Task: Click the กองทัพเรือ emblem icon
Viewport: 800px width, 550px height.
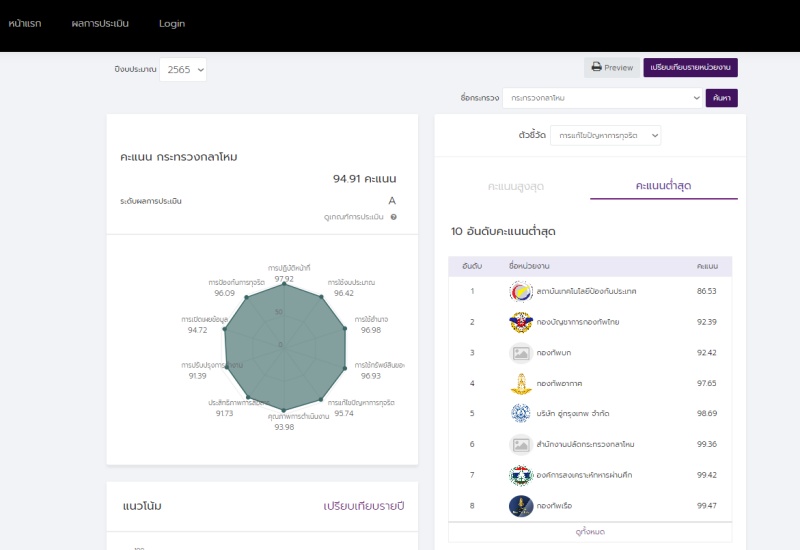Action: (x=520, y=506)
